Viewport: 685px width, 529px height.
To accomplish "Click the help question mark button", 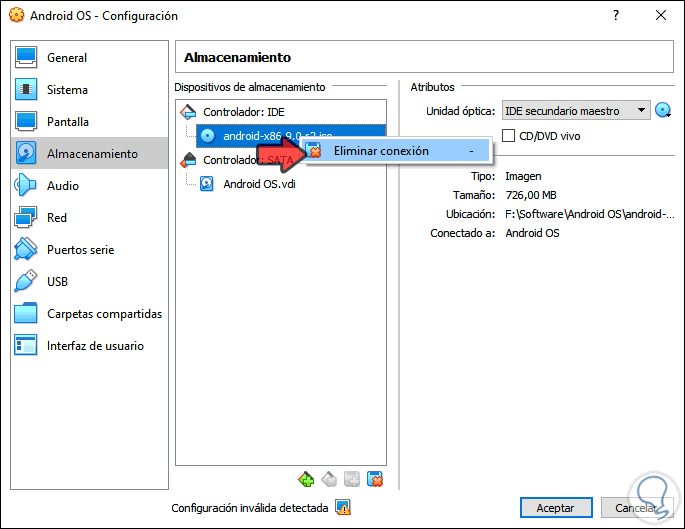I will pyautogui.click(x=616, y=16).
